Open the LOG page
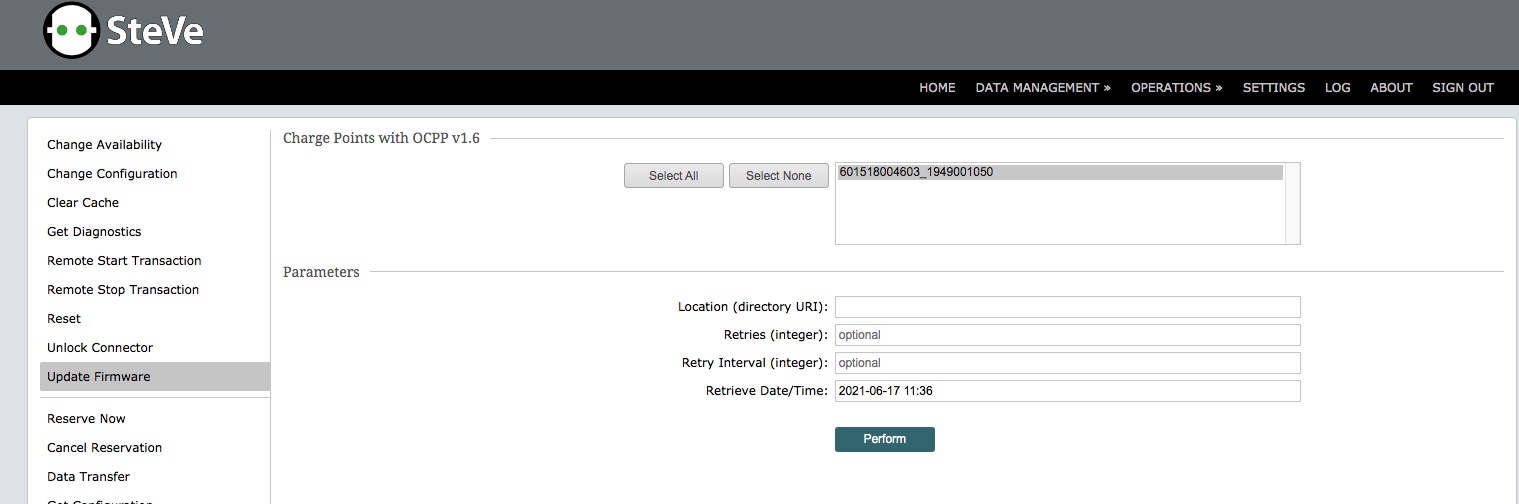 pos(1337,88)
